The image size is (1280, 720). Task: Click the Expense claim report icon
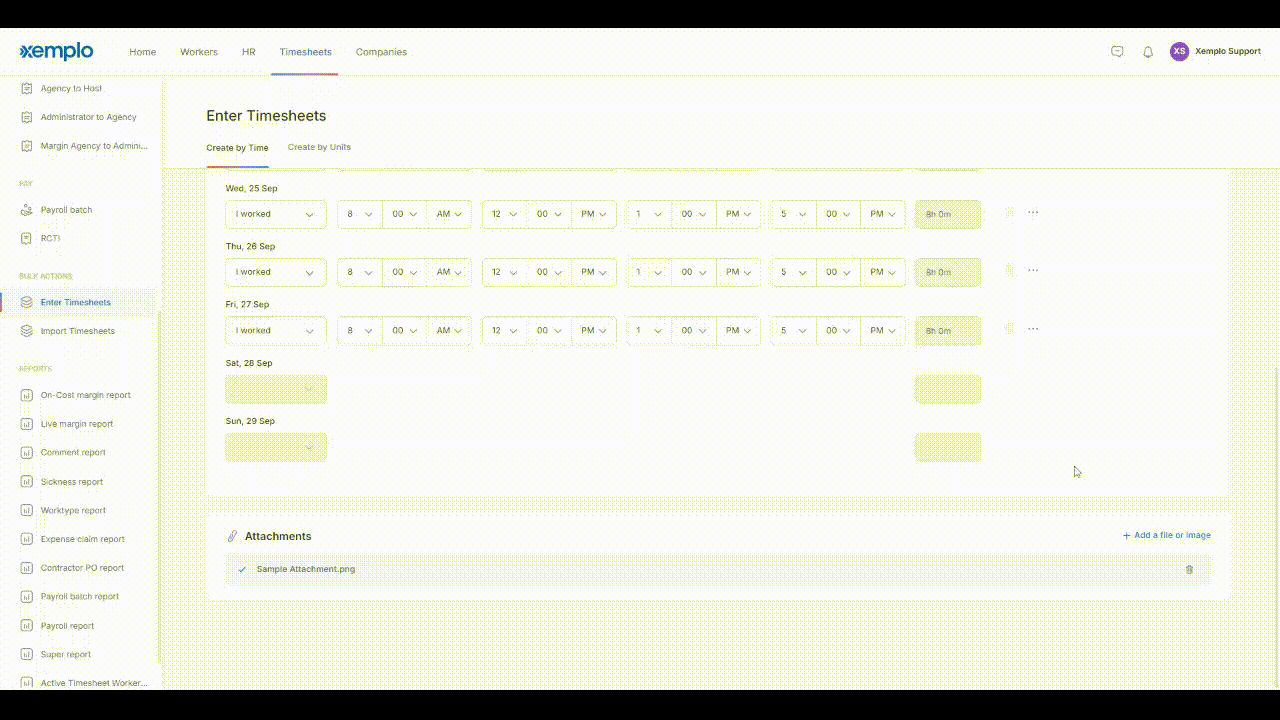click(27, 539)
